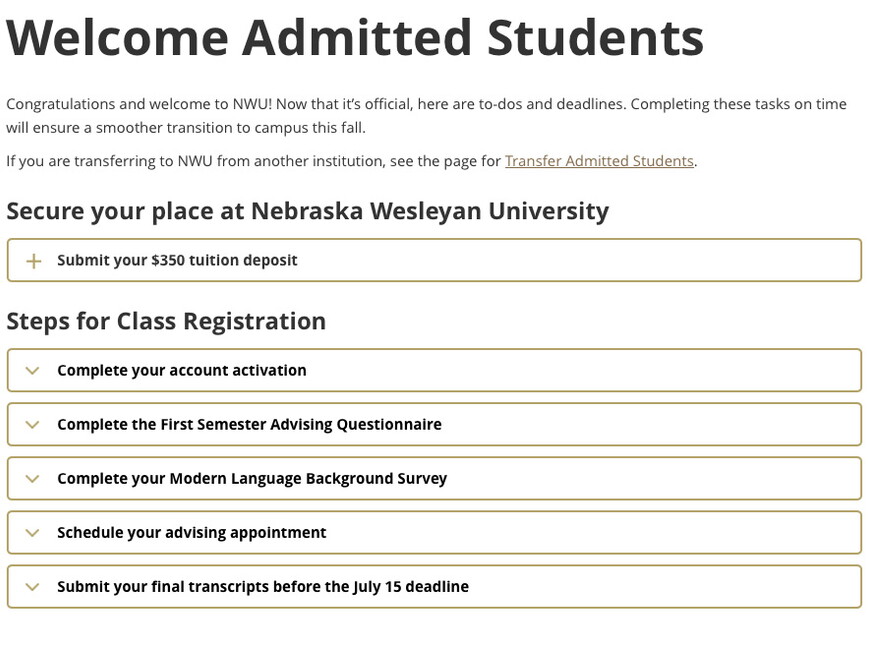870x647 pixels.
Task: Open the Transfer Admitted Students link
Action: pyautogui.click(x=599, y=160)
